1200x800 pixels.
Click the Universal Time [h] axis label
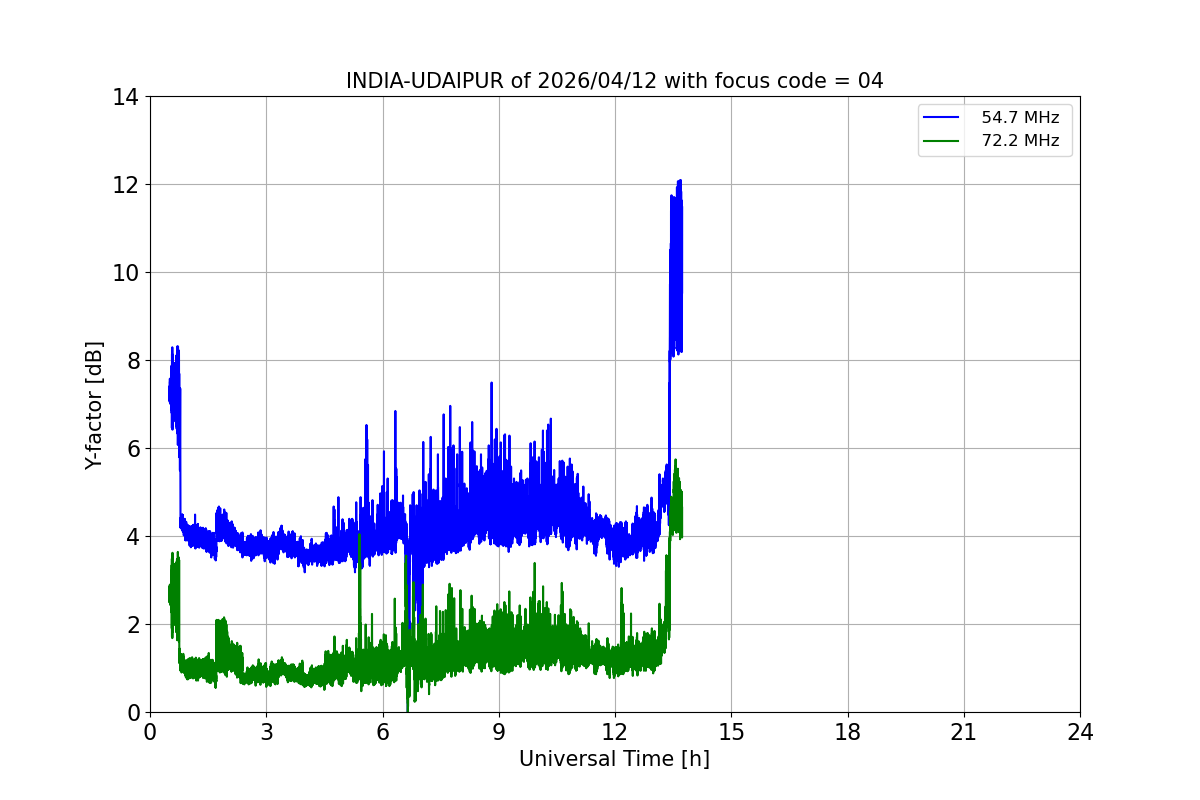tap(614, 759)
